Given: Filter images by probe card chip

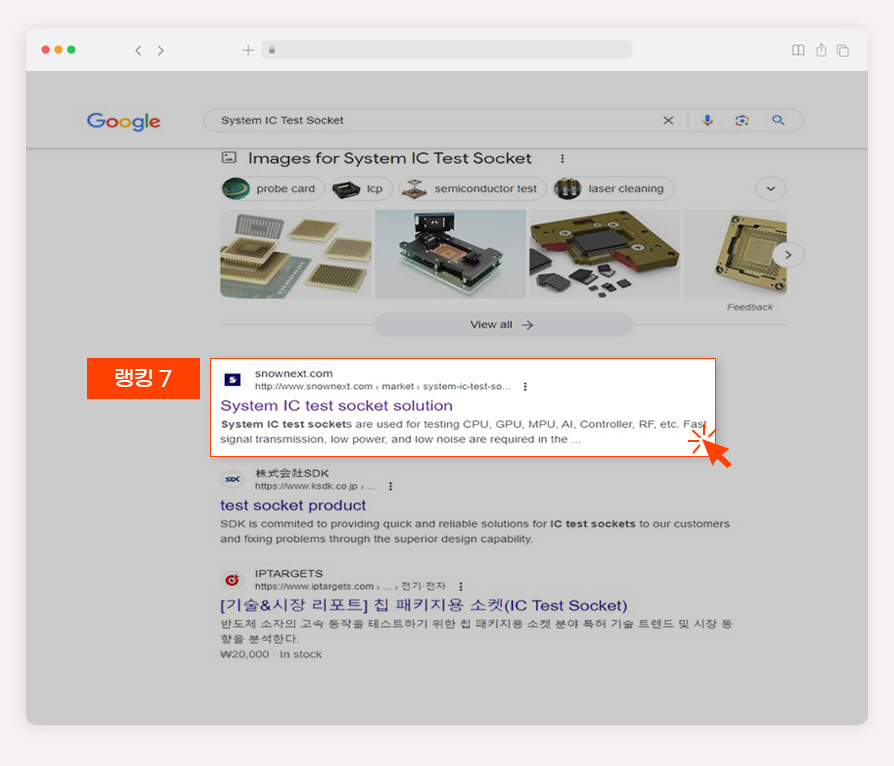Looking at the screenshot, I should click(273, 189).
